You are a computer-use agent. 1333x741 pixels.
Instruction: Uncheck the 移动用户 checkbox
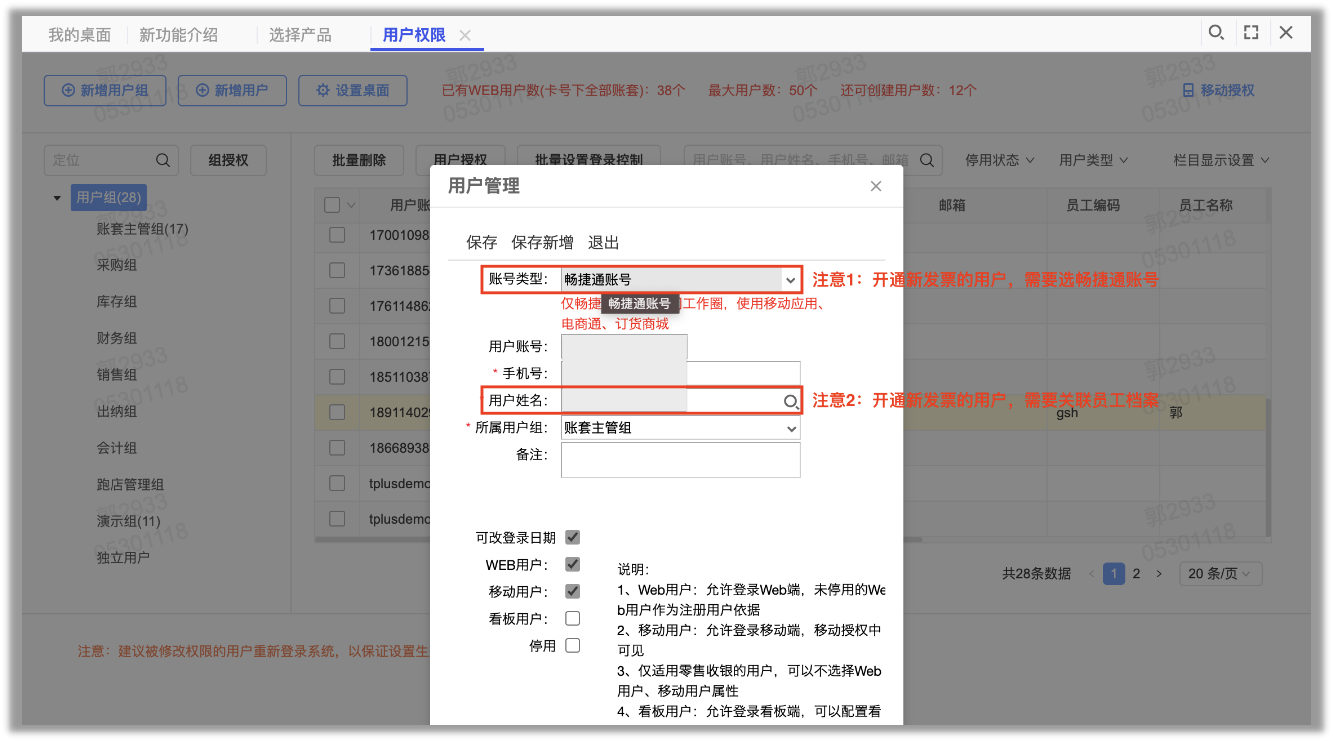coord(573,591)
